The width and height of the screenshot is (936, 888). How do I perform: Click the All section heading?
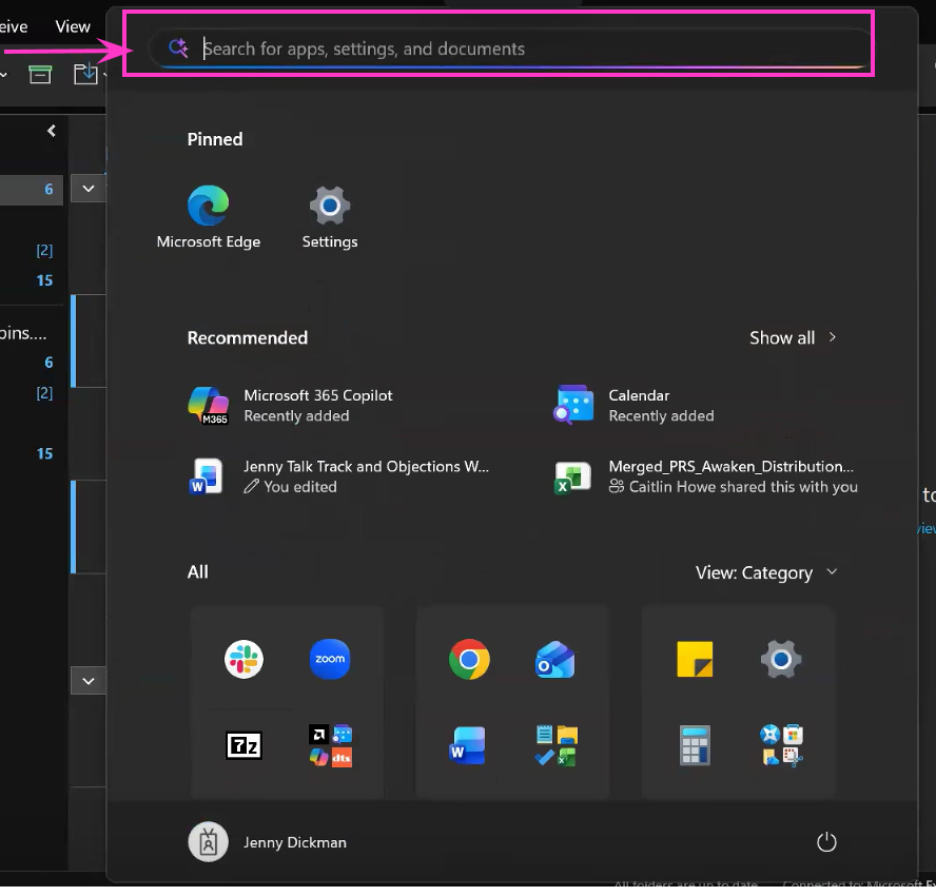(x=198, y=572)
